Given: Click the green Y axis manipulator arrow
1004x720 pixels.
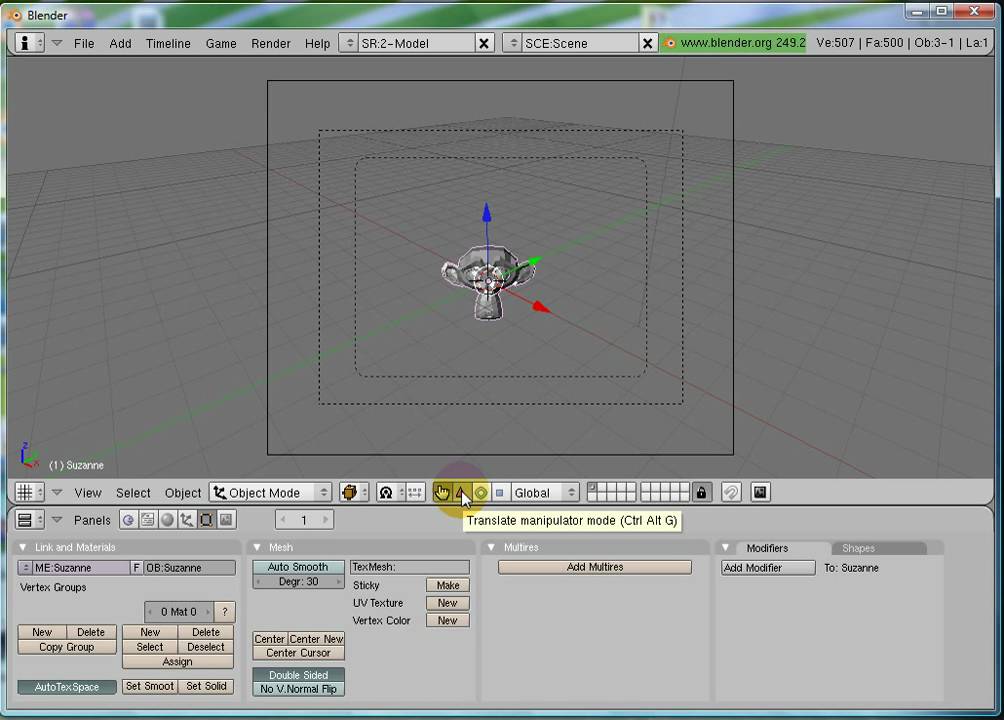Looking at the screenshot, I should click(533, 261).
